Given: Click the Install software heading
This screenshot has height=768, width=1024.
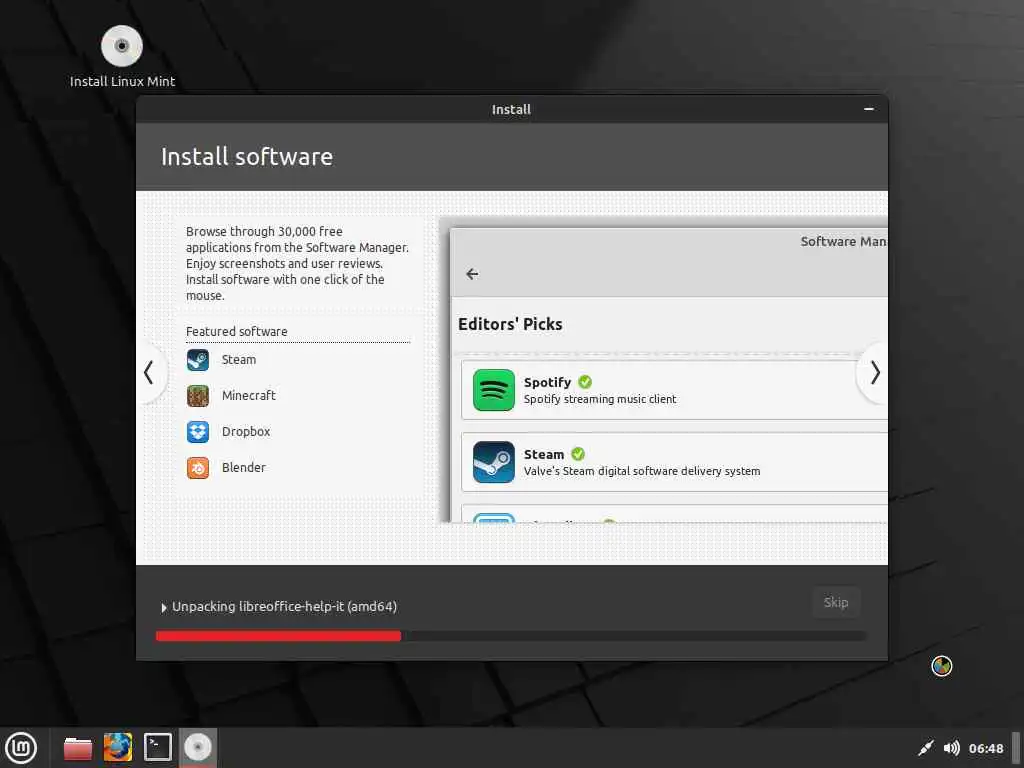Looking at the screenshot, I should [x=247, y=157].
